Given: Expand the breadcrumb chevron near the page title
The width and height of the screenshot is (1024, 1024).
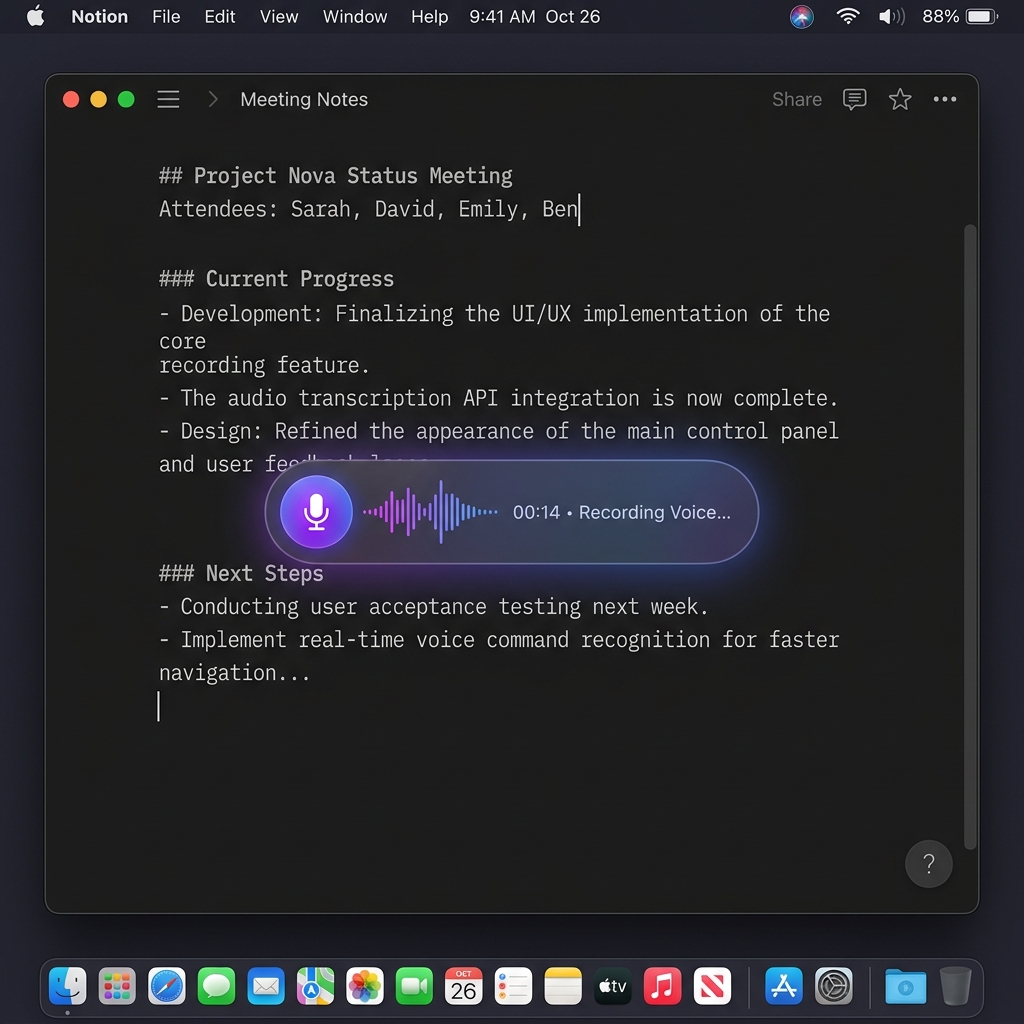Looking at the screenshot, I should (212, 99).
